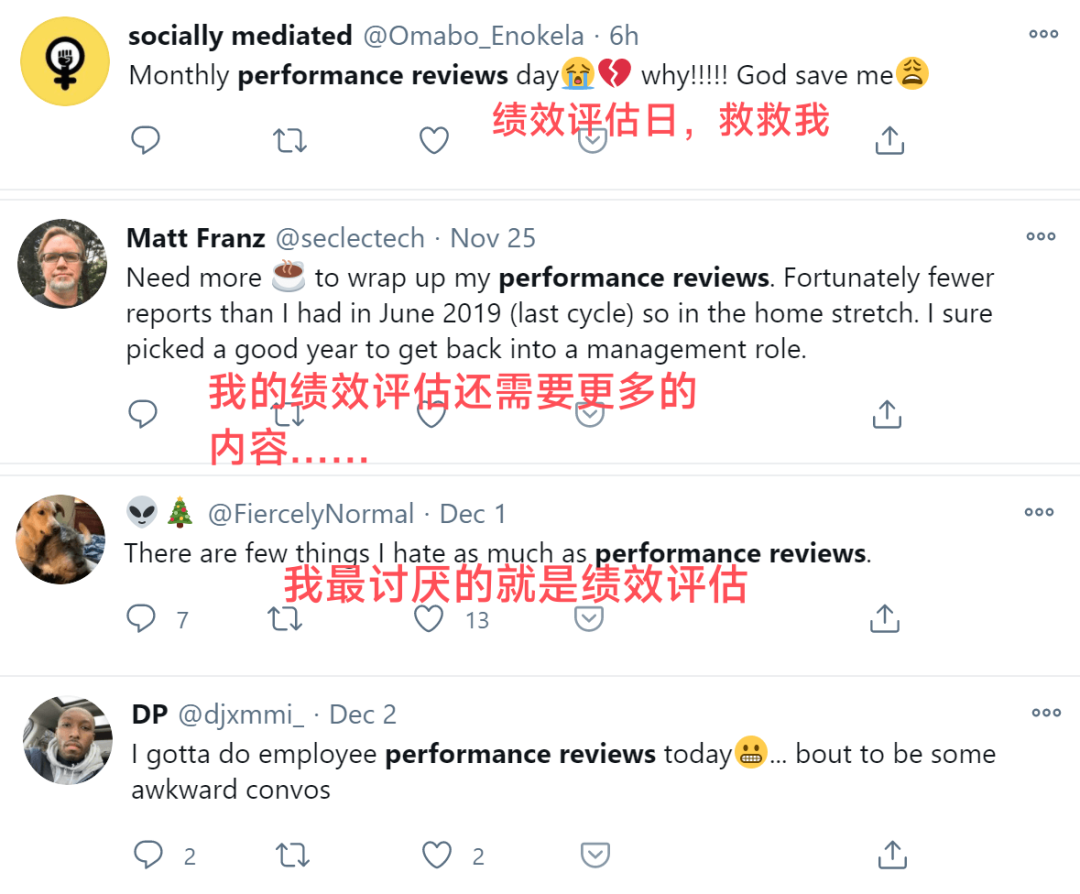Open Matt Franz's profile picture
Image resolution: width=1080 pixels, height=894 pixels.
tap(62, 264)
